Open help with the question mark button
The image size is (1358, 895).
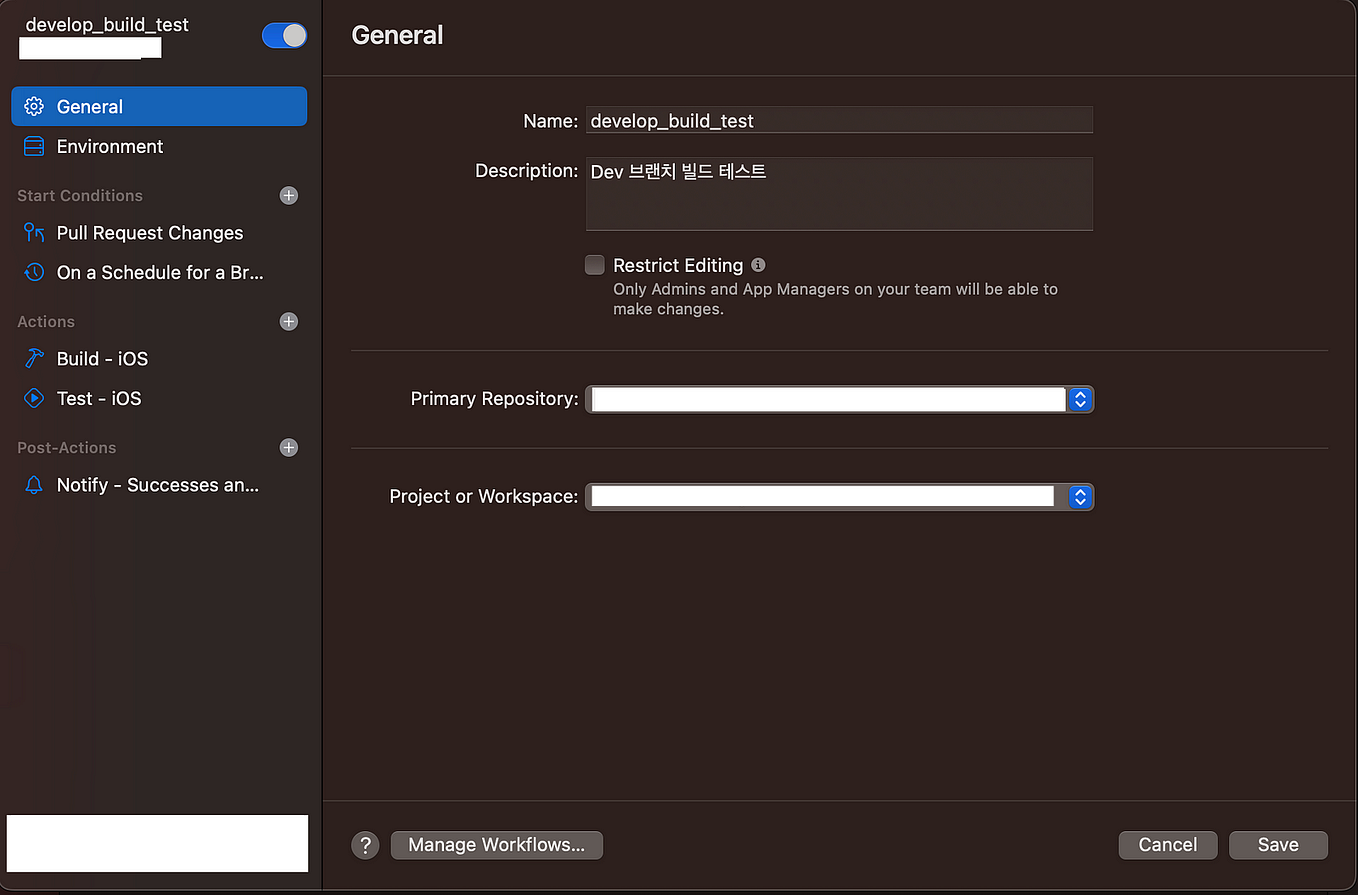(365, 845)
